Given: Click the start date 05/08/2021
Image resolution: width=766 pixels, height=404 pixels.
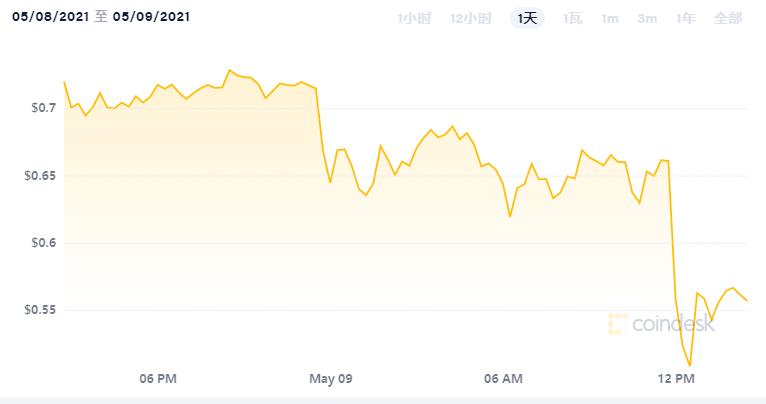Looking at the screenshot, I should click(49, 17).
